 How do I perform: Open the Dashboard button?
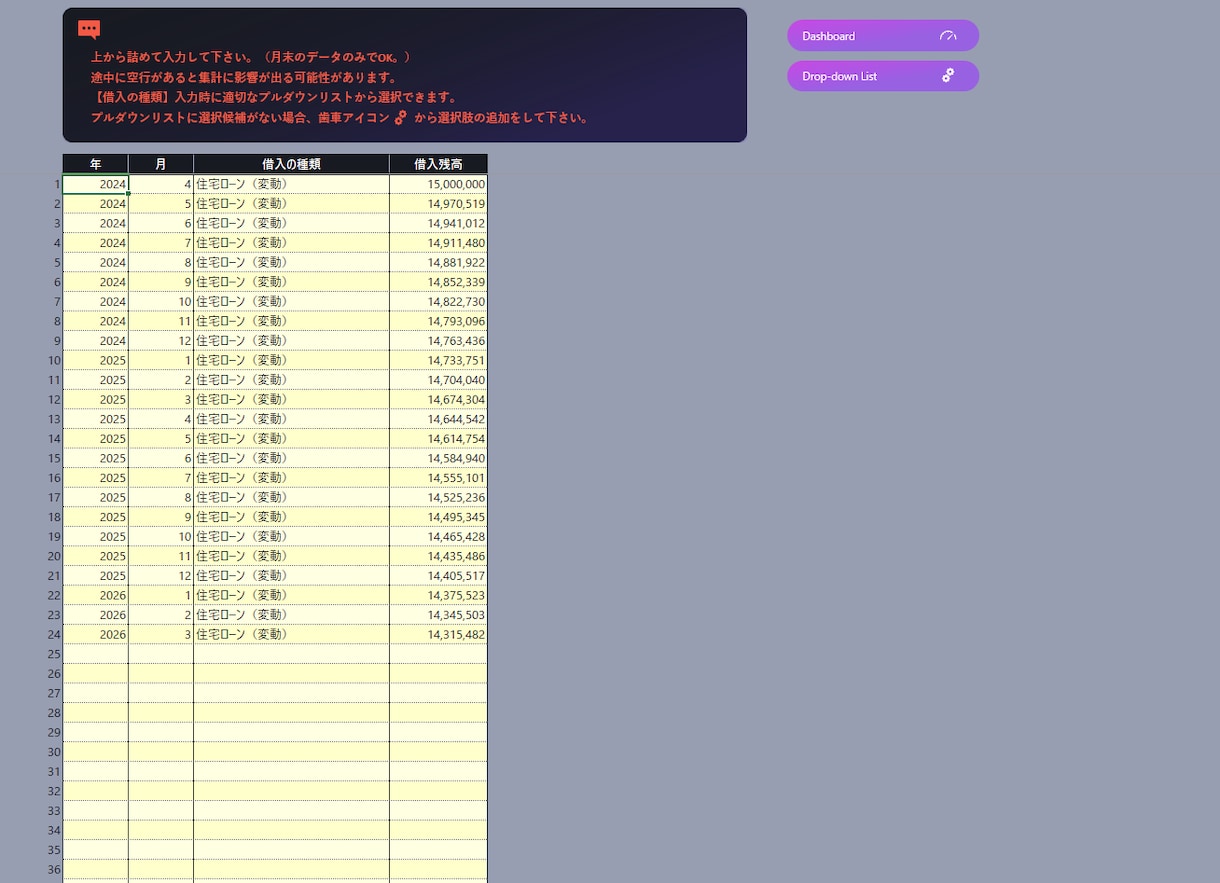coord(883,36)
